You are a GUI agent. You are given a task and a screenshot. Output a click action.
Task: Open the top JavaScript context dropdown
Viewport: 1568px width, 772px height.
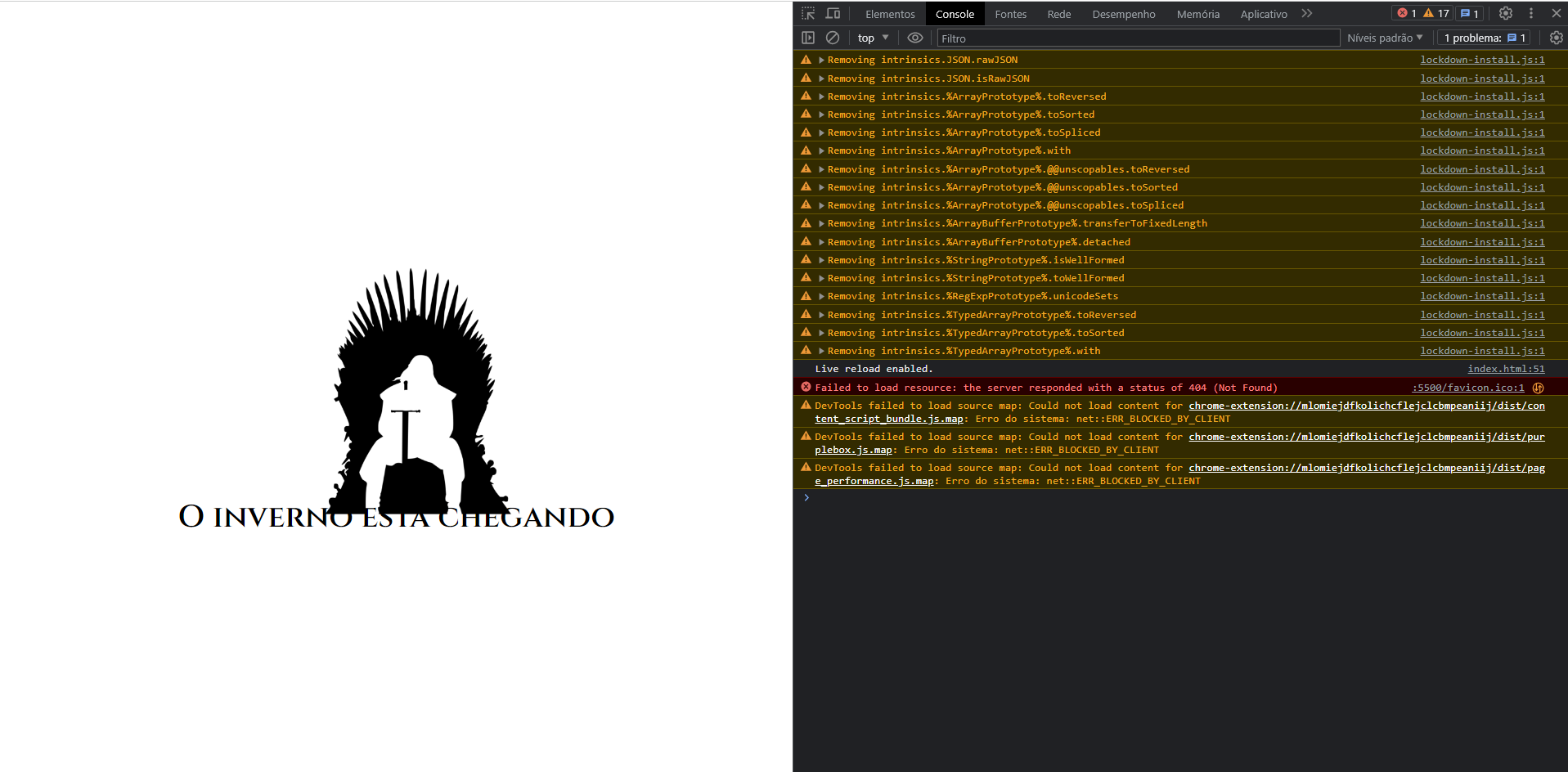pos(873,38)
